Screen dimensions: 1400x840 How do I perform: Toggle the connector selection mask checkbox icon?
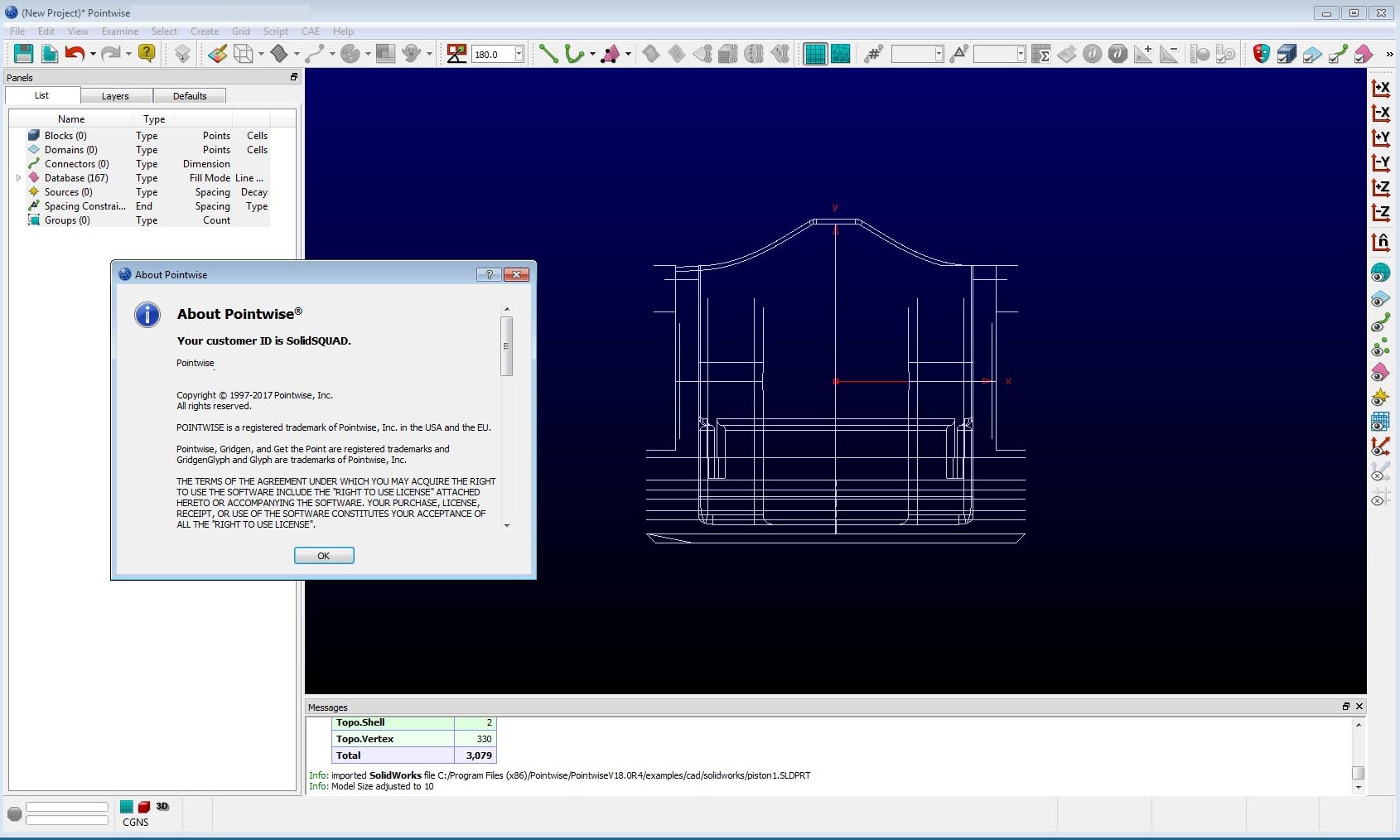1339,54
